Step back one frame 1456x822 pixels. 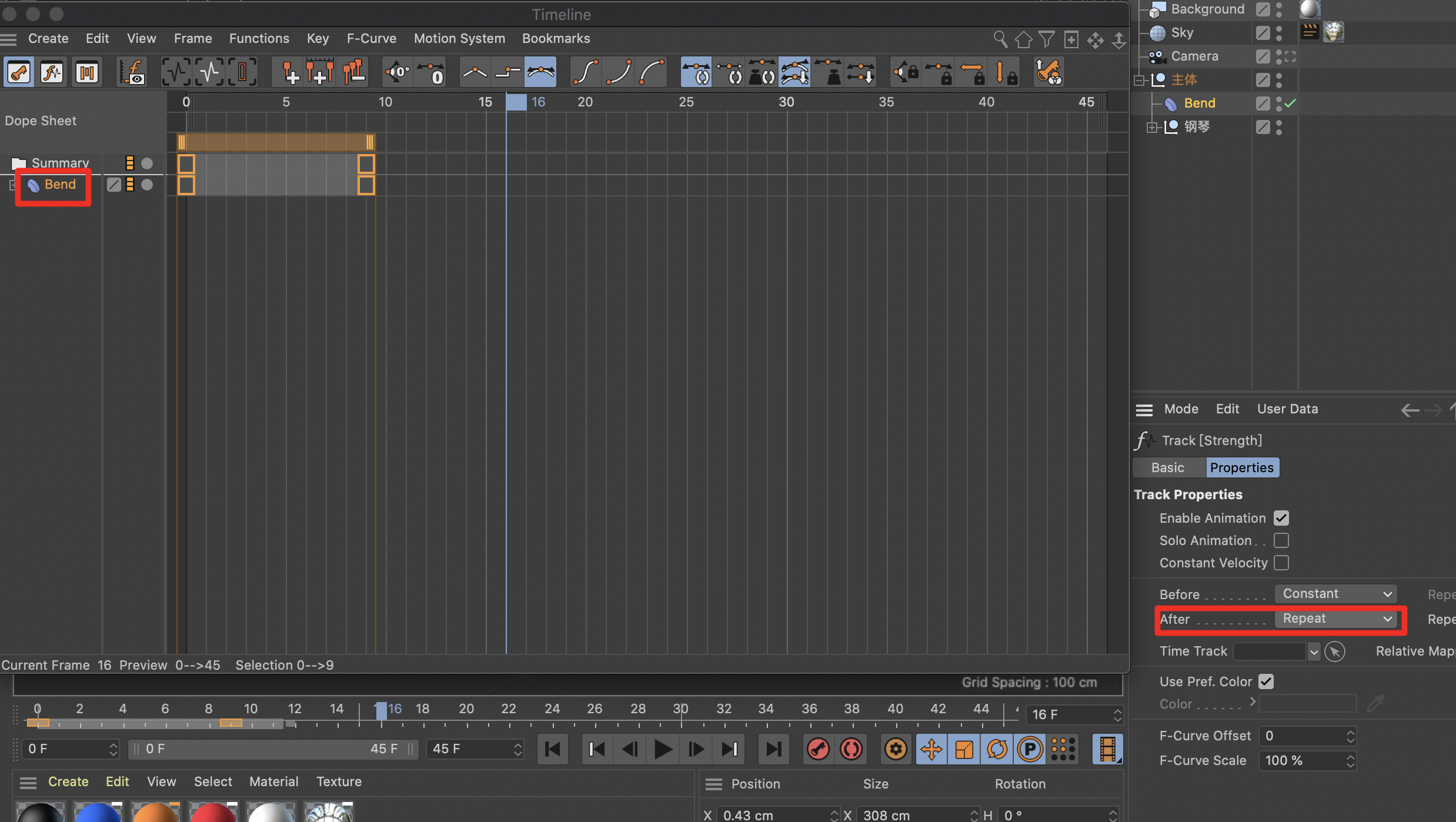pos(630,749)
